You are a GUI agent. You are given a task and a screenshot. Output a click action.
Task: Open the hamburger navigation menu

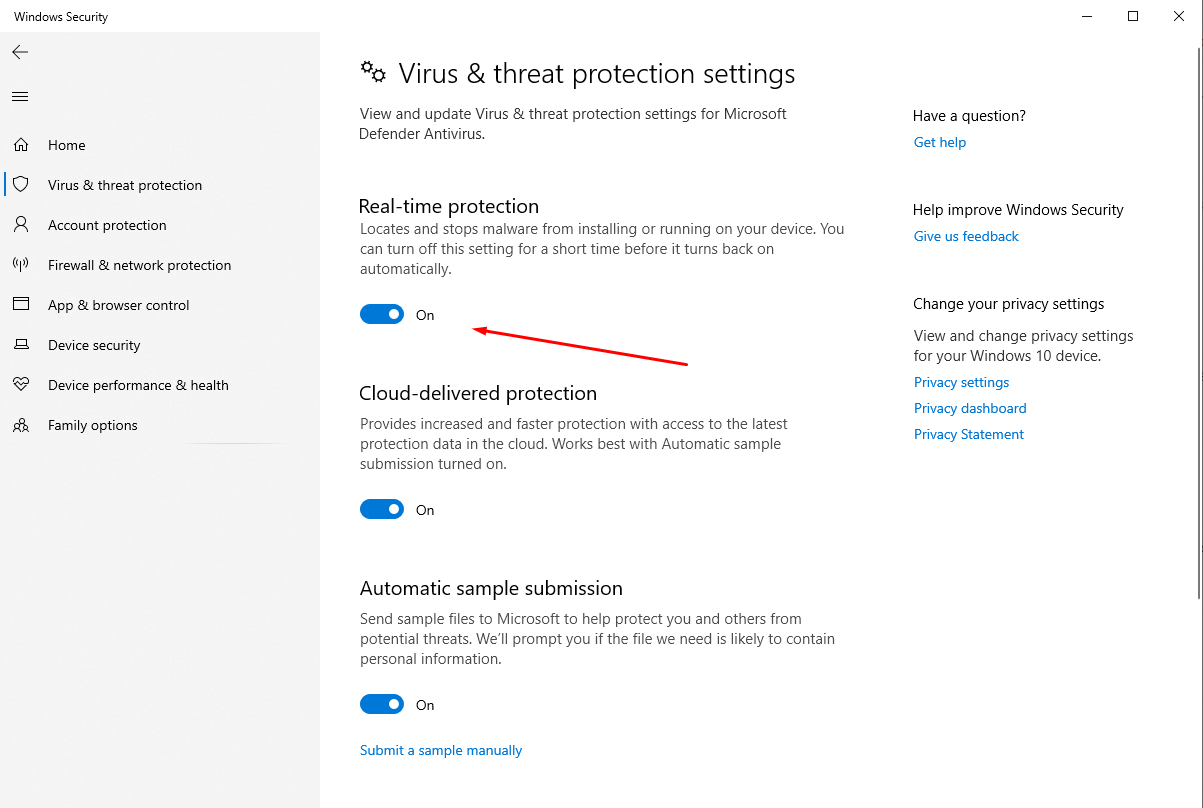20,96
